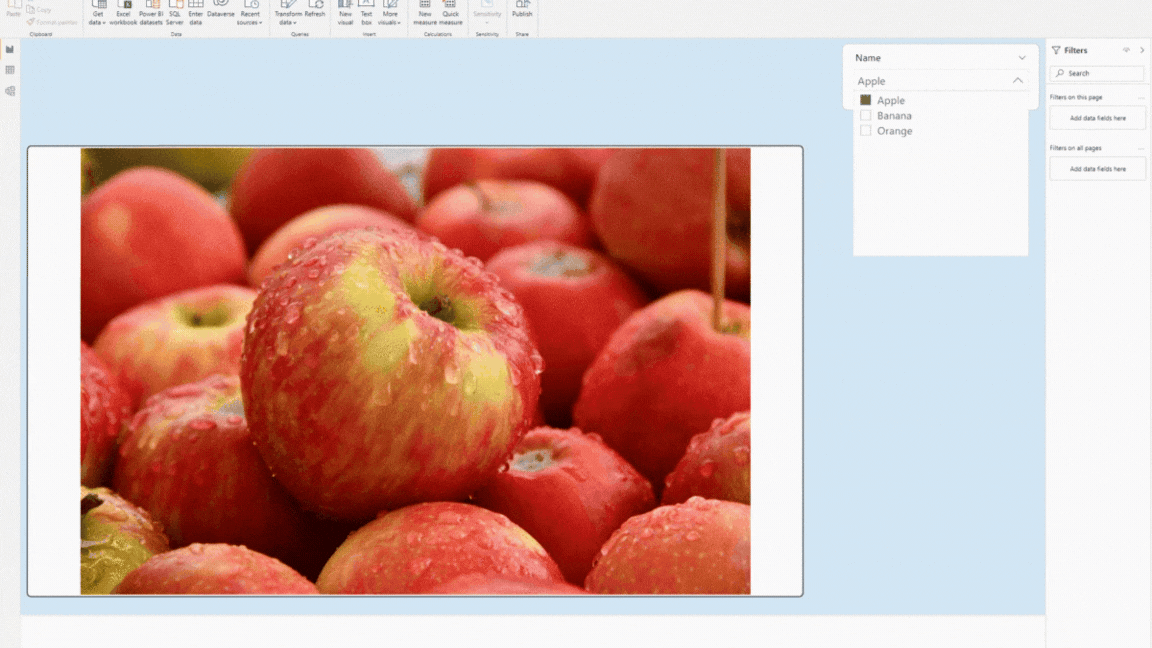This screenshot has width=1152, height=648.
Task: Open the Dataverse connector
Action: 220,10
